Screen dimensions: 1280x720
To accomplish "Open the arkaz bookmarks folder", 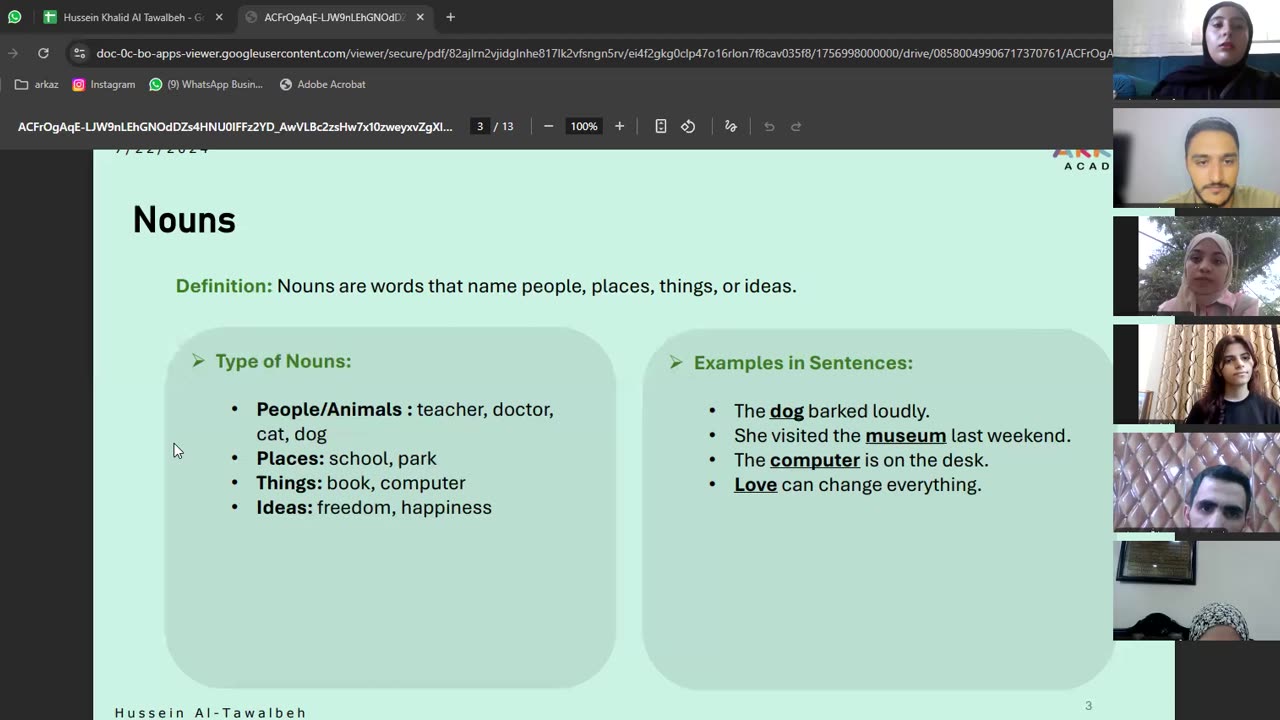I will point(36,84).
